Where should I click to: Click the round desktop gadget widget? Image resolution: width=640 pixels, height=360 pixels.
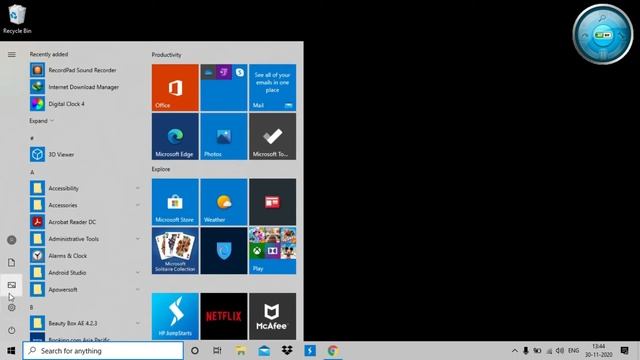click(603, 34)
